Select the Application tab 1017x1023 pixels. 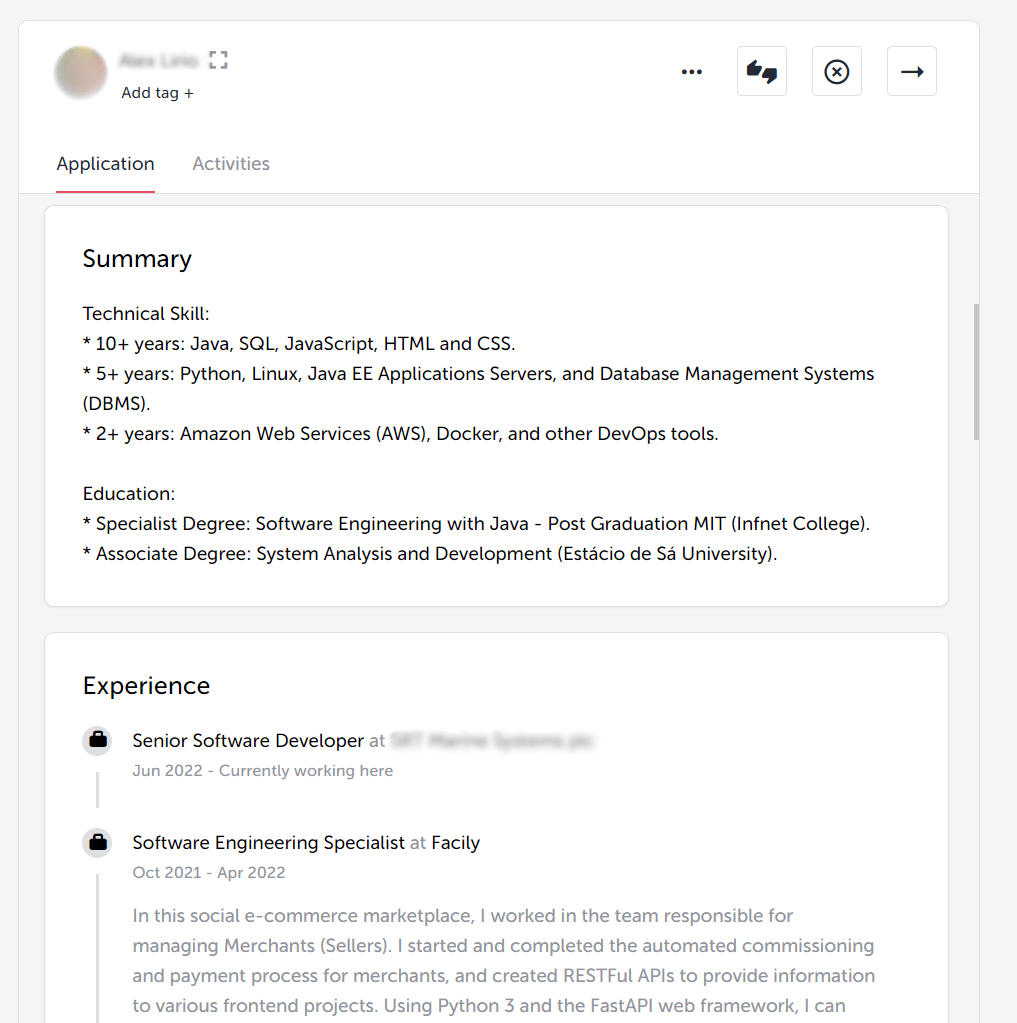(x=105, y=163)
